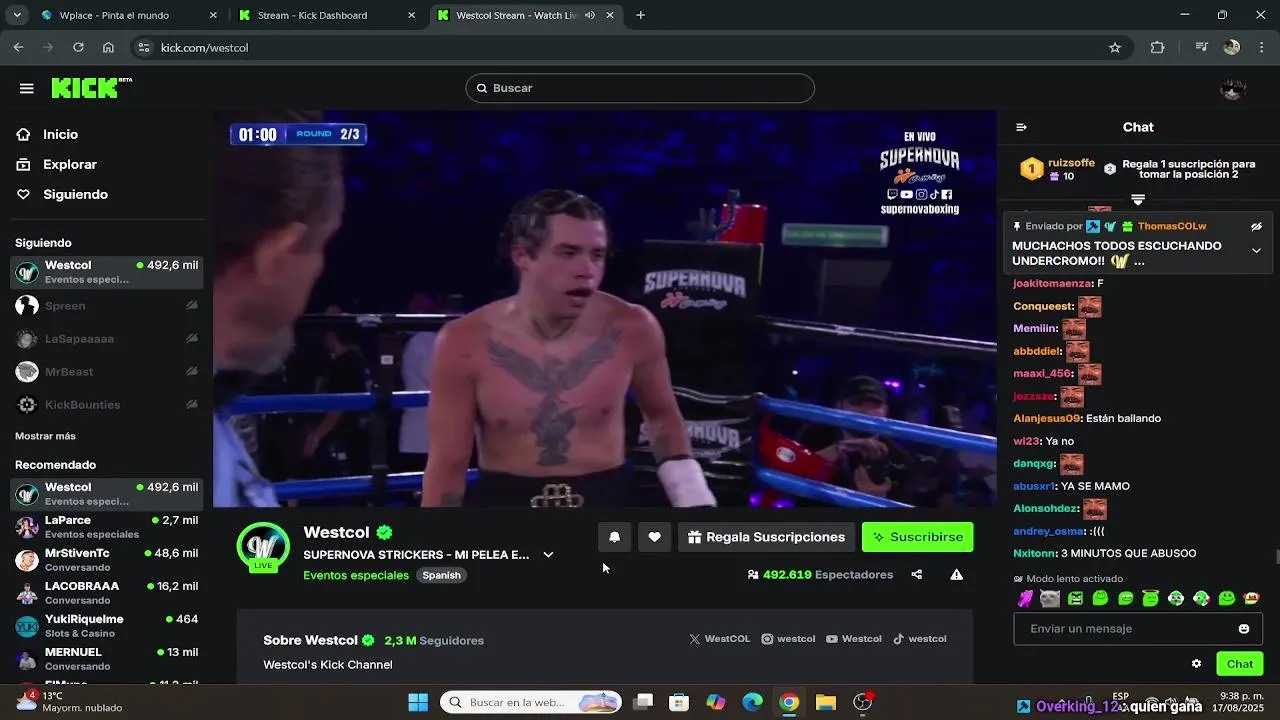This screenshot has width=1280, height=720.
Task: Switch to Wplace - Pinta el mundo tab
Action: click(x=128, y=15)
